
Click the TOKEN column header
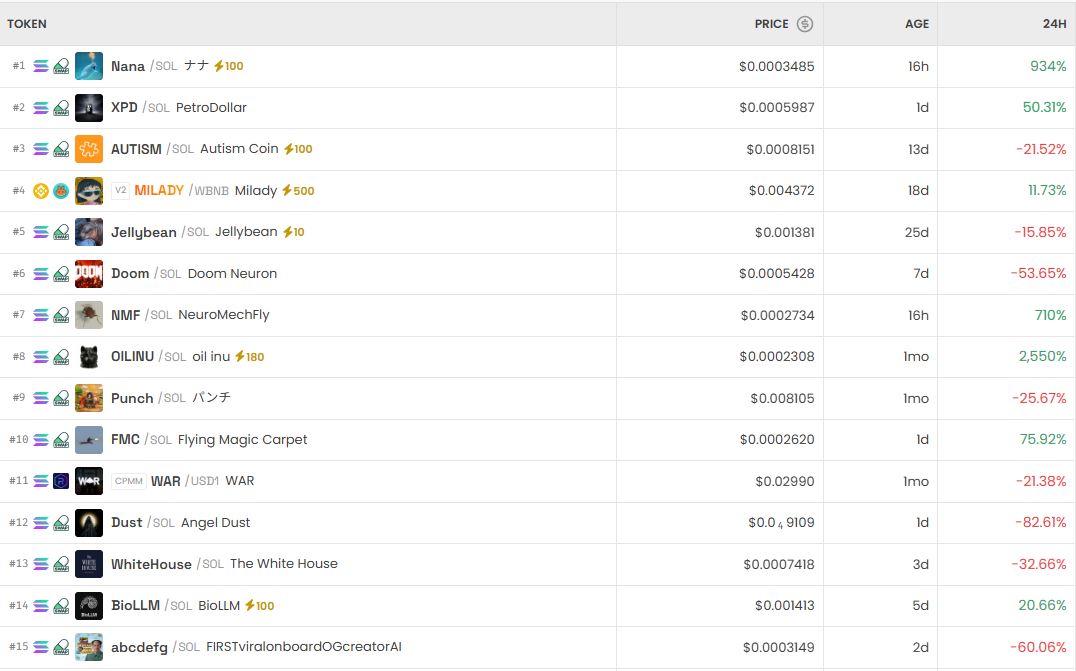tap(27, 24)
